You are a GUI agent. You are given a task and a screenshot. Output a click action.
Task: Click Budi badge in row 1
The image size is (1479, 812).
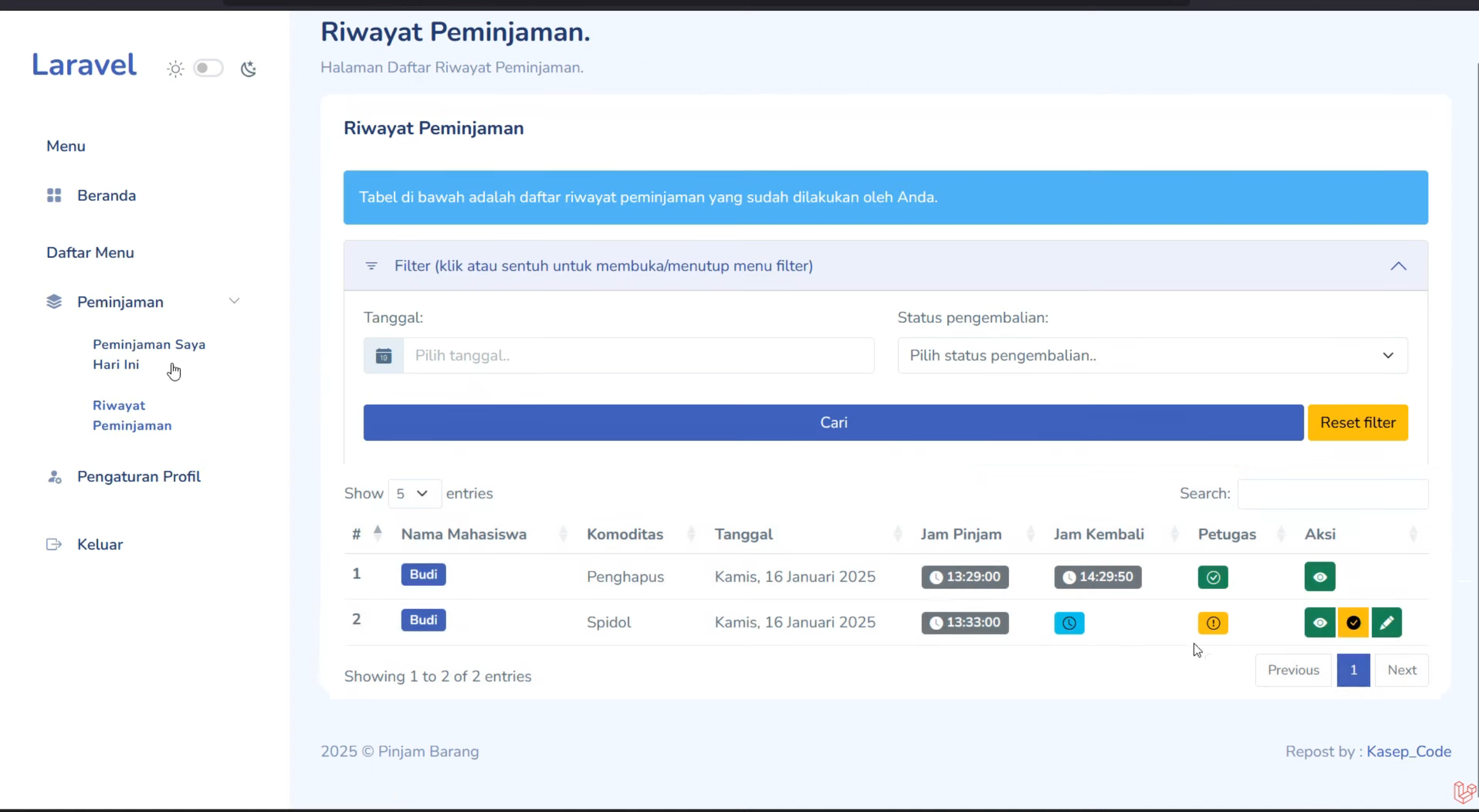click(424, 574)
